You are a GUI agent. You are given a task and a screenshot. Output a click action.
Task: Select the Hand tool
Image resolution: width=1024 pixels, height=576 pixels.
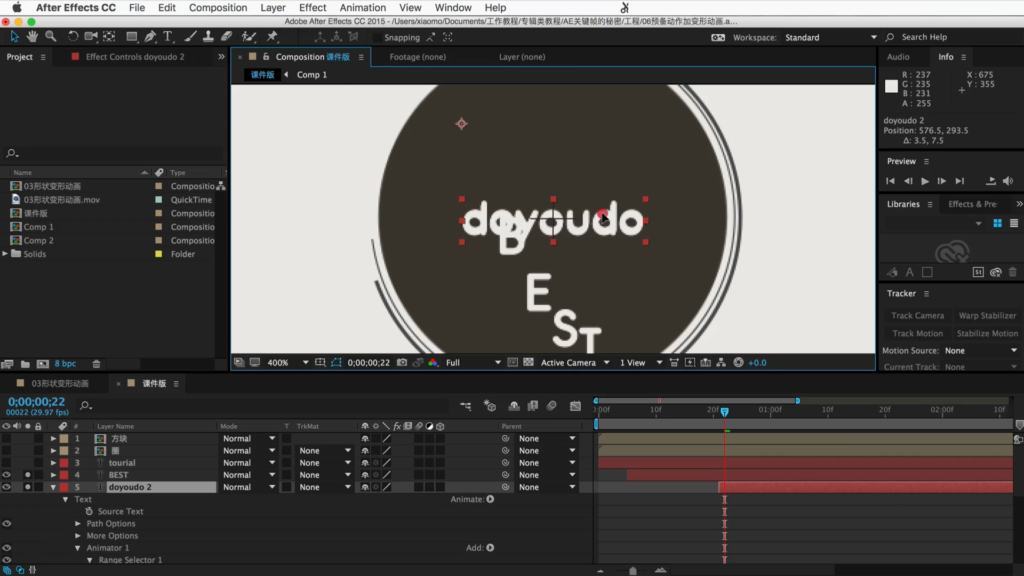pos(32,37)
